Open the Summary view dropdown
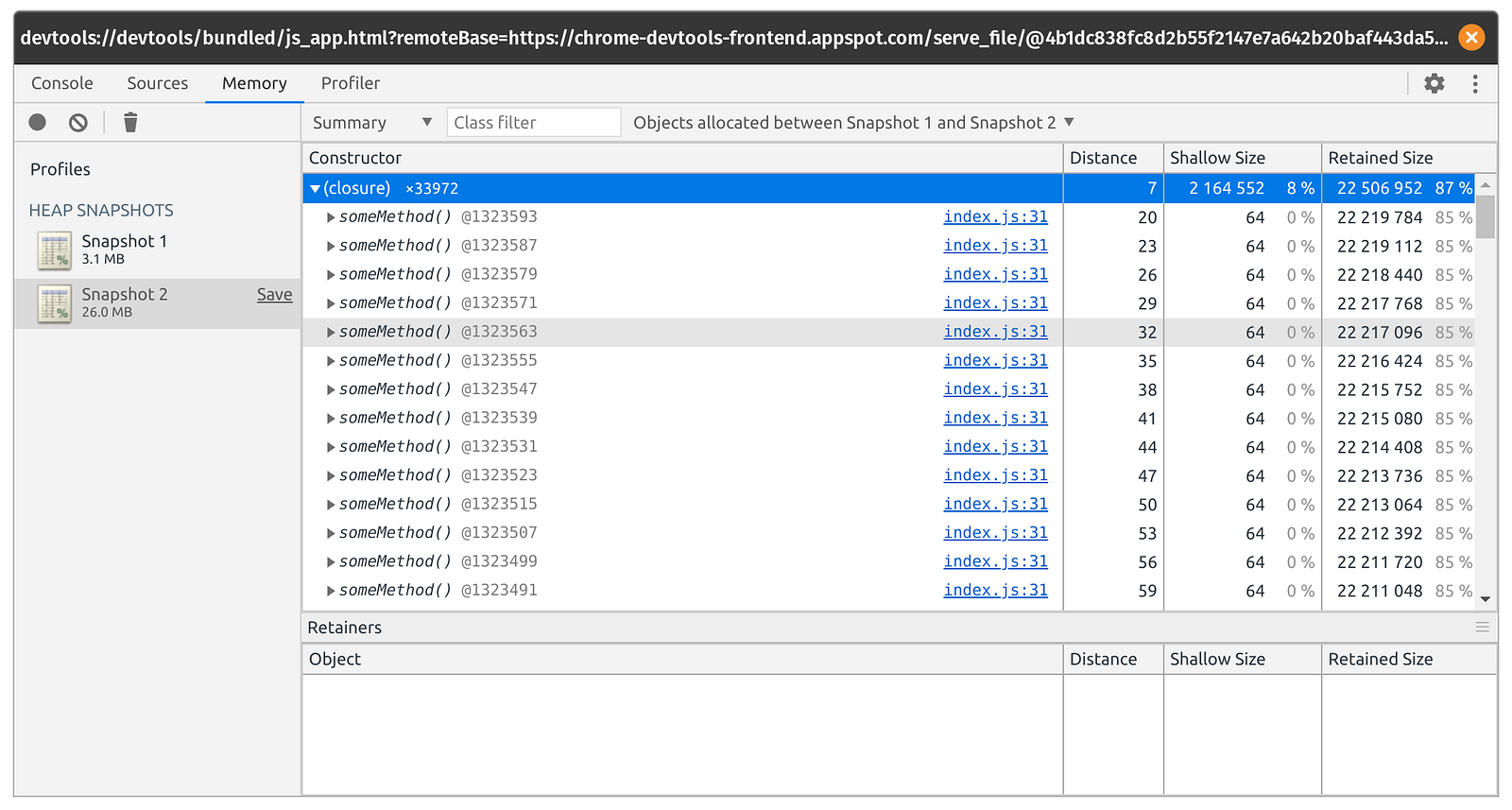The image size is (1512, 810). [x=371, y=122]
